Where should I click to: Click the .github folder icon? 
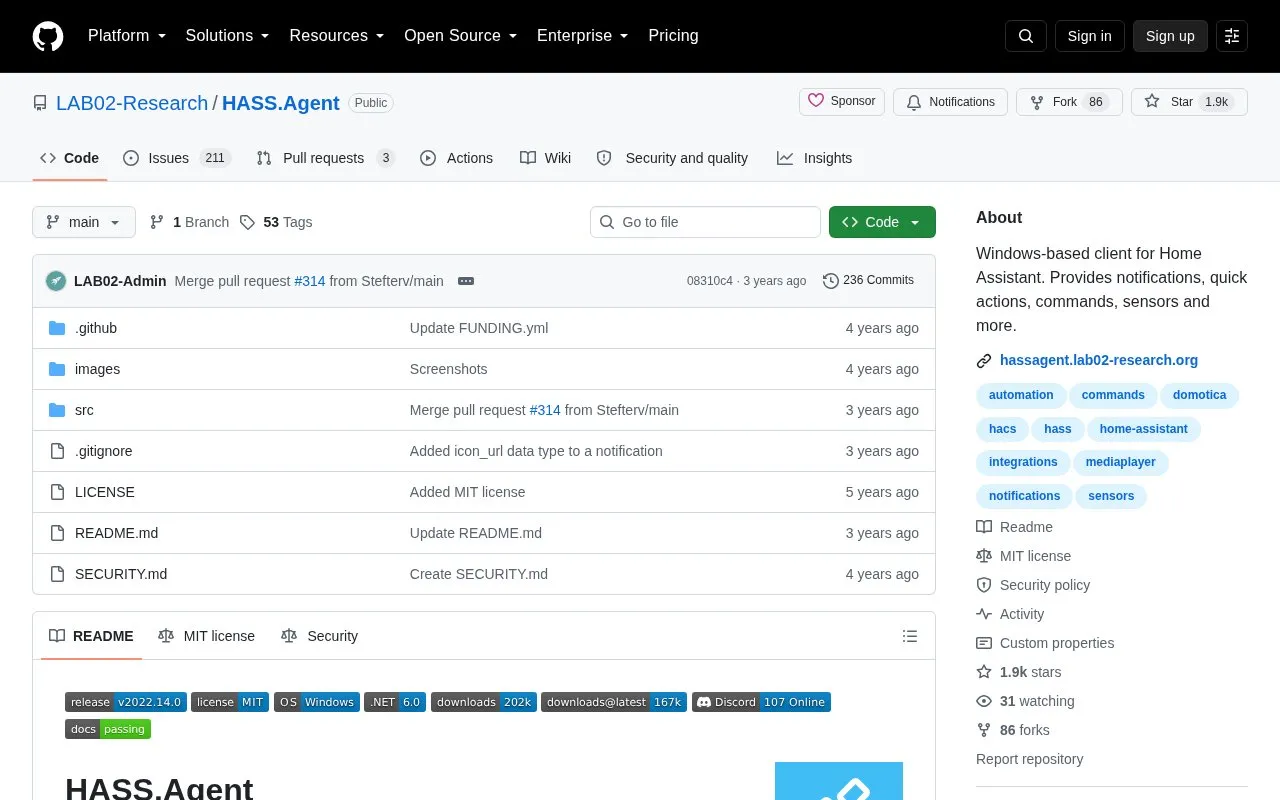(x=57, y=328)
